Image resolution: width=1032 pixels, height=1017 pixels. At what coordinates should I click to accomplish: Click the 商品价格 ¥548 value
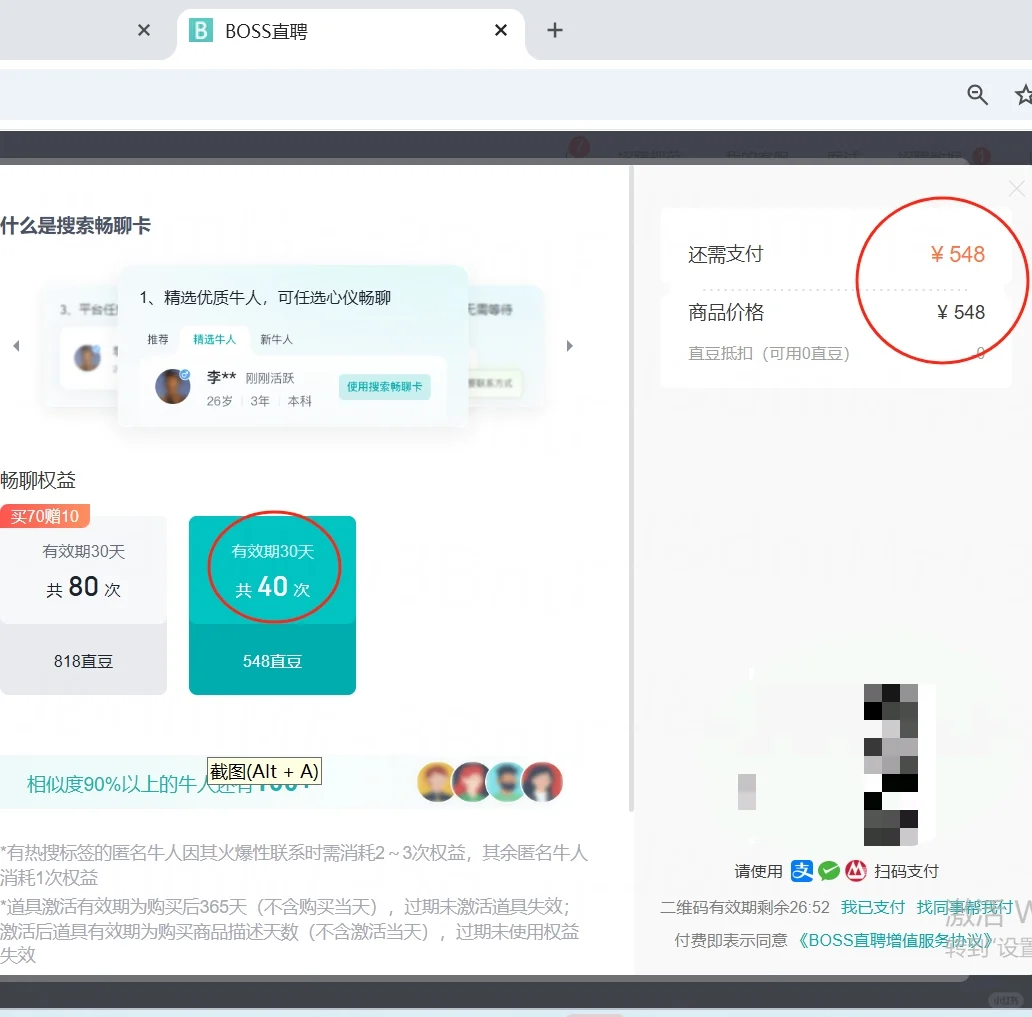click(x=961, y=312)
